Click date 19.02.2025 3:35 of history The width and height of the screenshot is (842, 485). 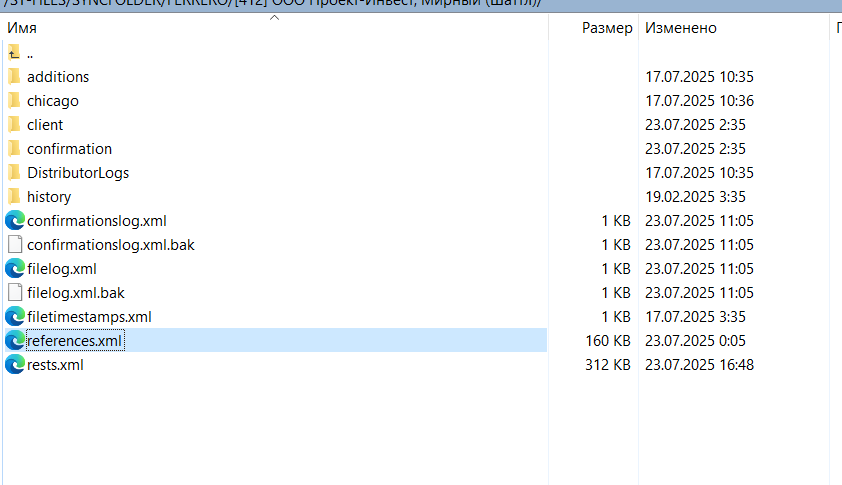pyautogui.click(x=695, y=197)
